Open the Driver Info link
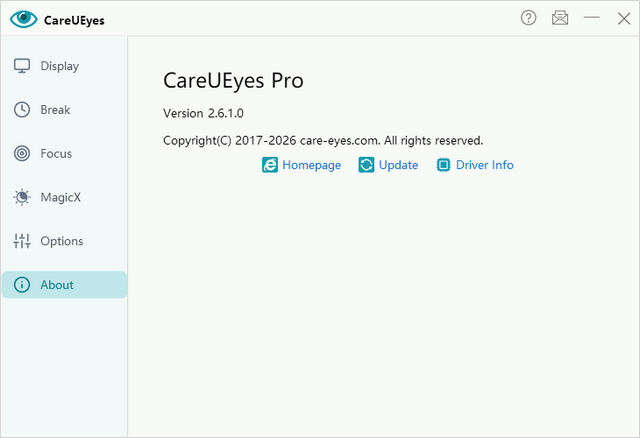Image resolution: width=640 pixels, height=438 pixels. coord(484,165)
